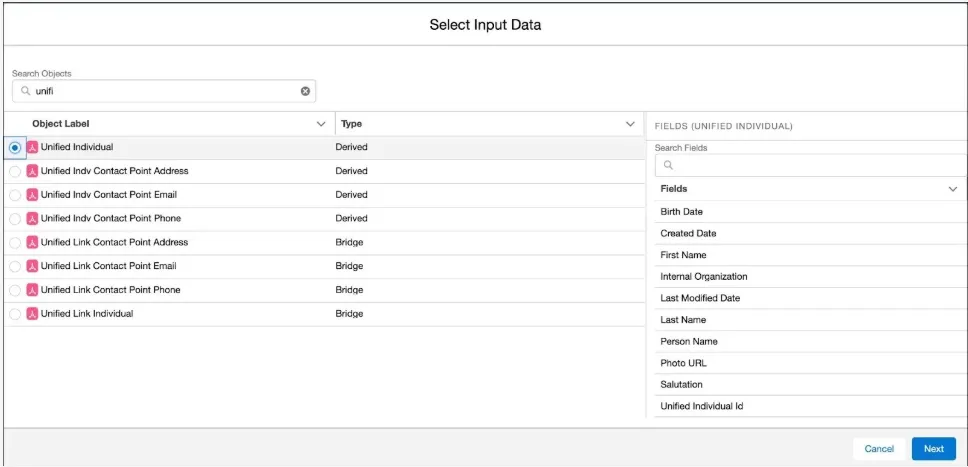Select the Unified Link Contact Point Email radio button
This screenshot has width=968, height=467.
15,266
